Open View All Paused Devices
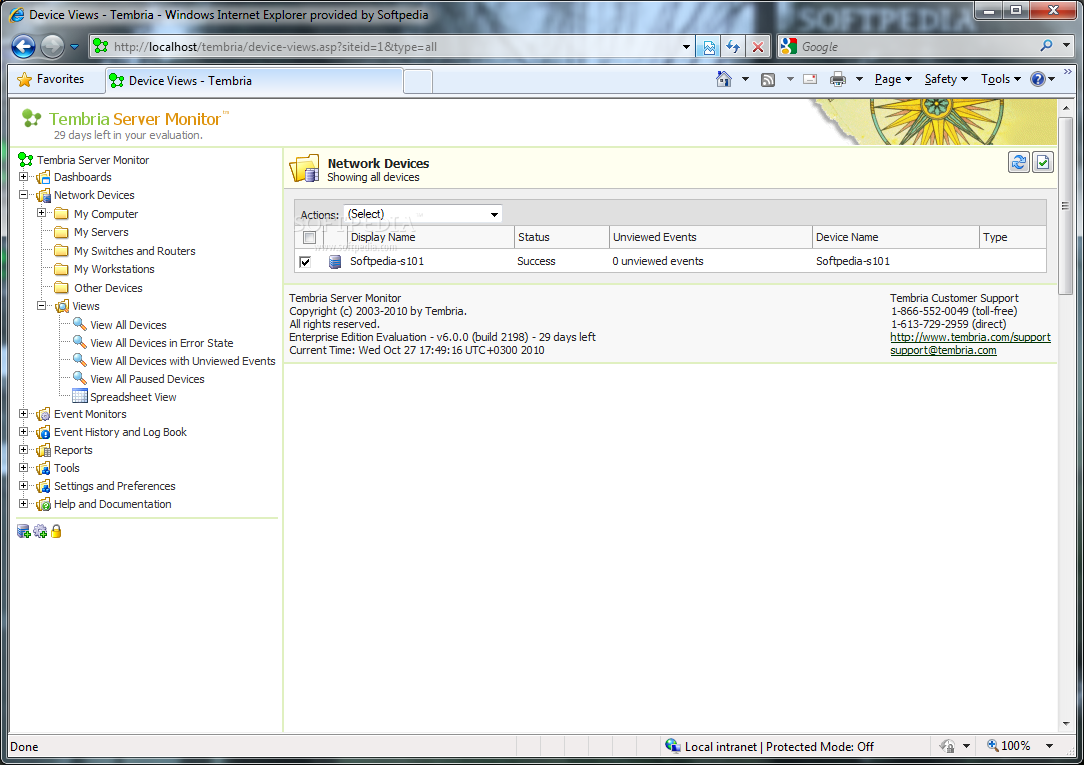 (147, 379)
